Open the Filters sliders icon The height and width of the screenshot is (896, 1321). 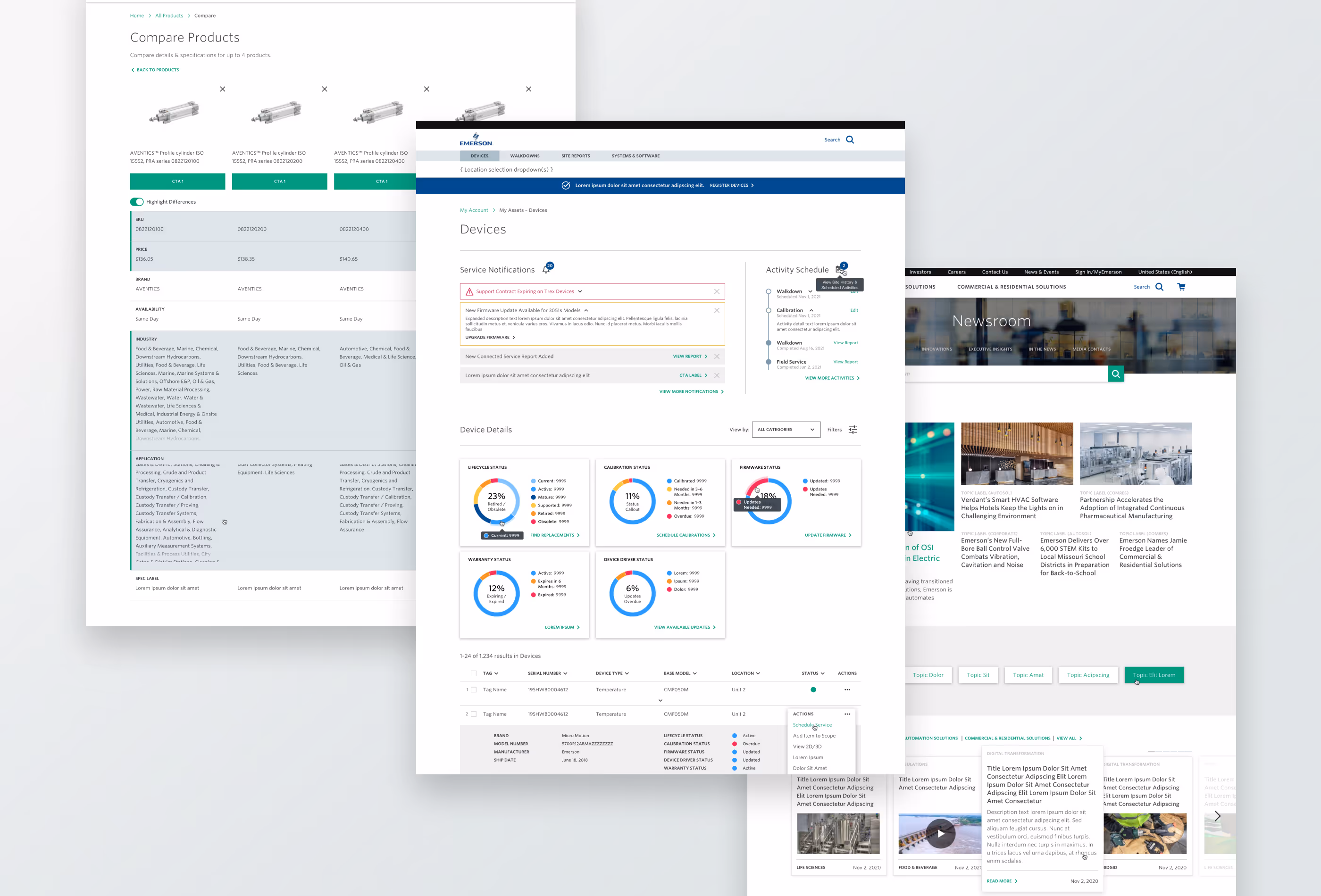pos(853,430)
